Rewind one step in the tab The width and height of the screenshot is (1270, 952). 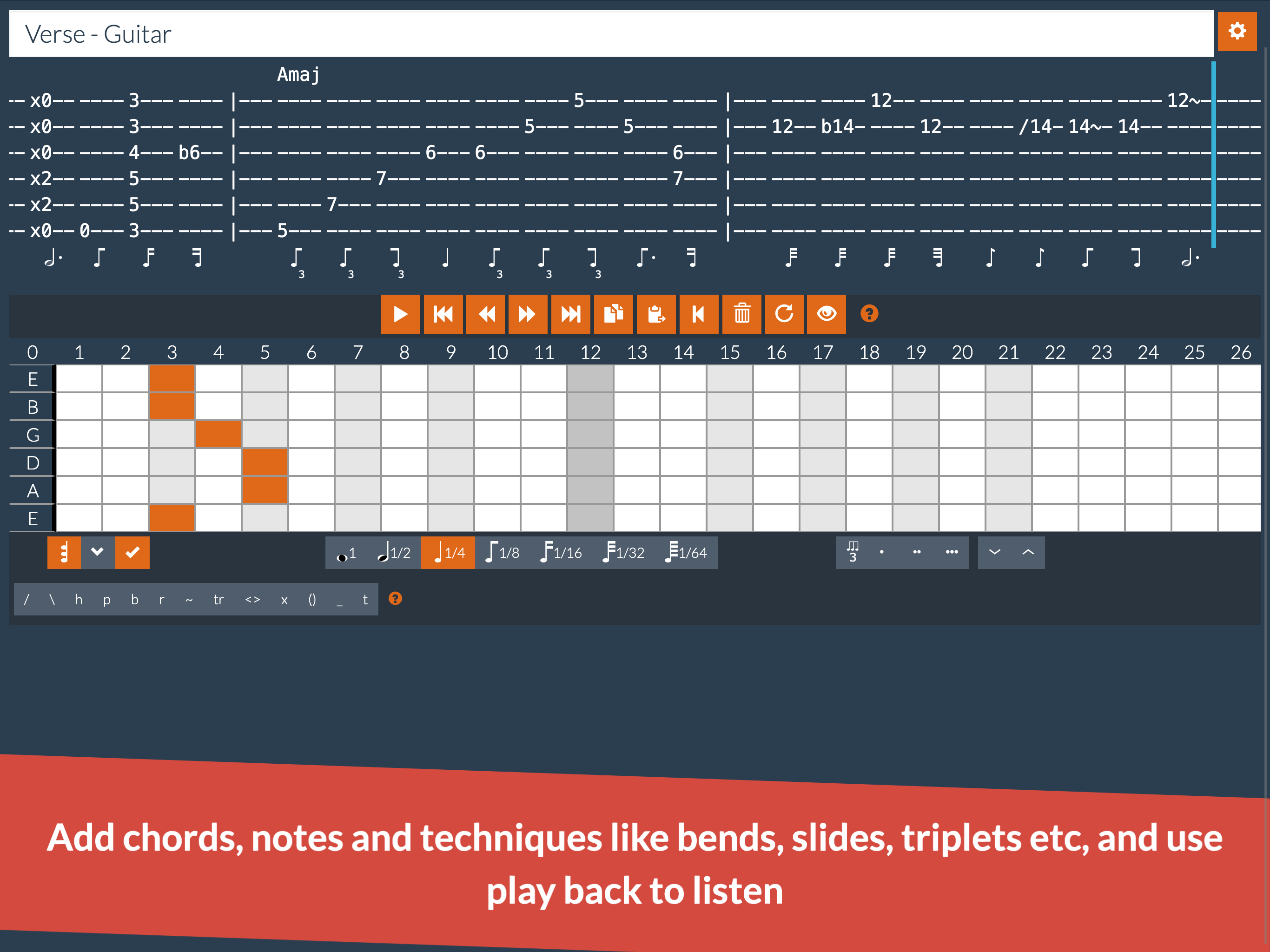click(x=485, y=314)
